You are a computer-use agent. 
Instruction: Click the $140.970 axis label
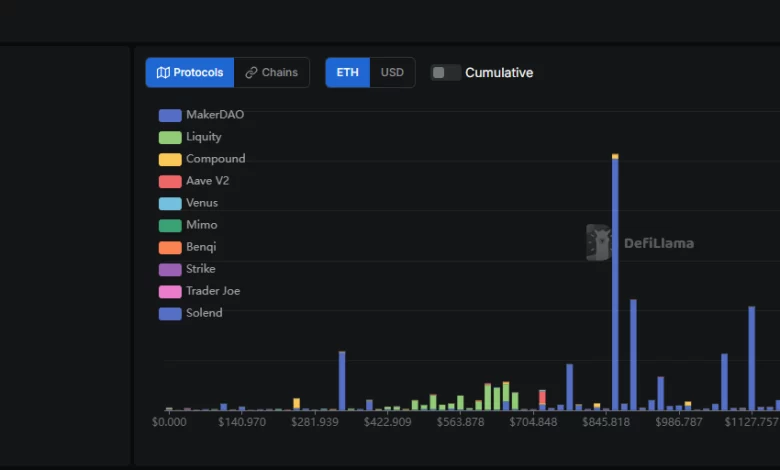tap(242, 422)
